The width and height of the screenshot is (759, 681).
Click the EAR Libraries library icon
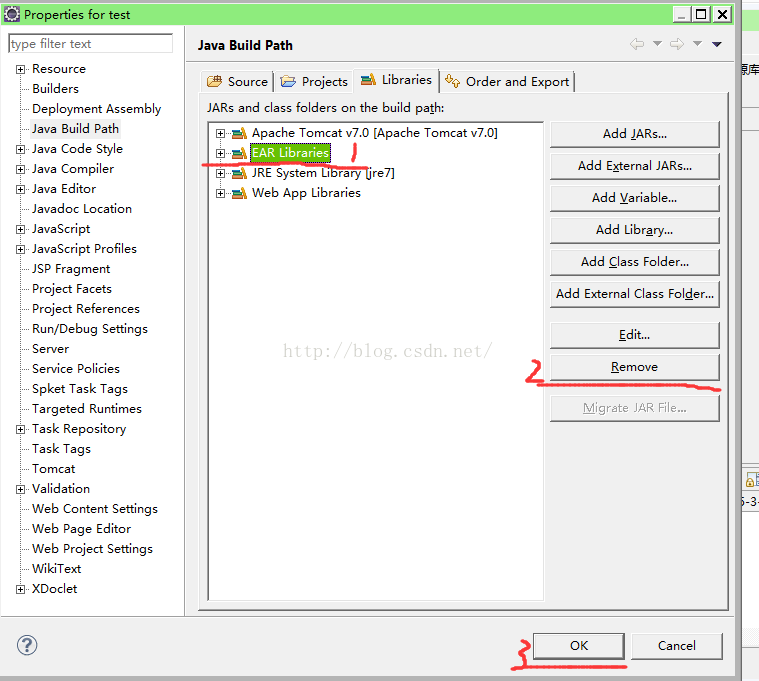coord(239,153)
